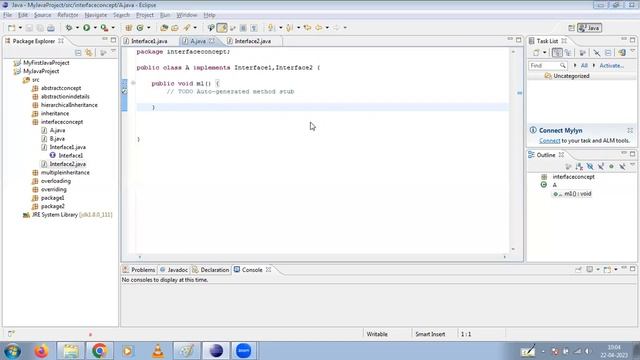
Task: Click Last Edit Location icon
Action: click(x=307, y=28)
